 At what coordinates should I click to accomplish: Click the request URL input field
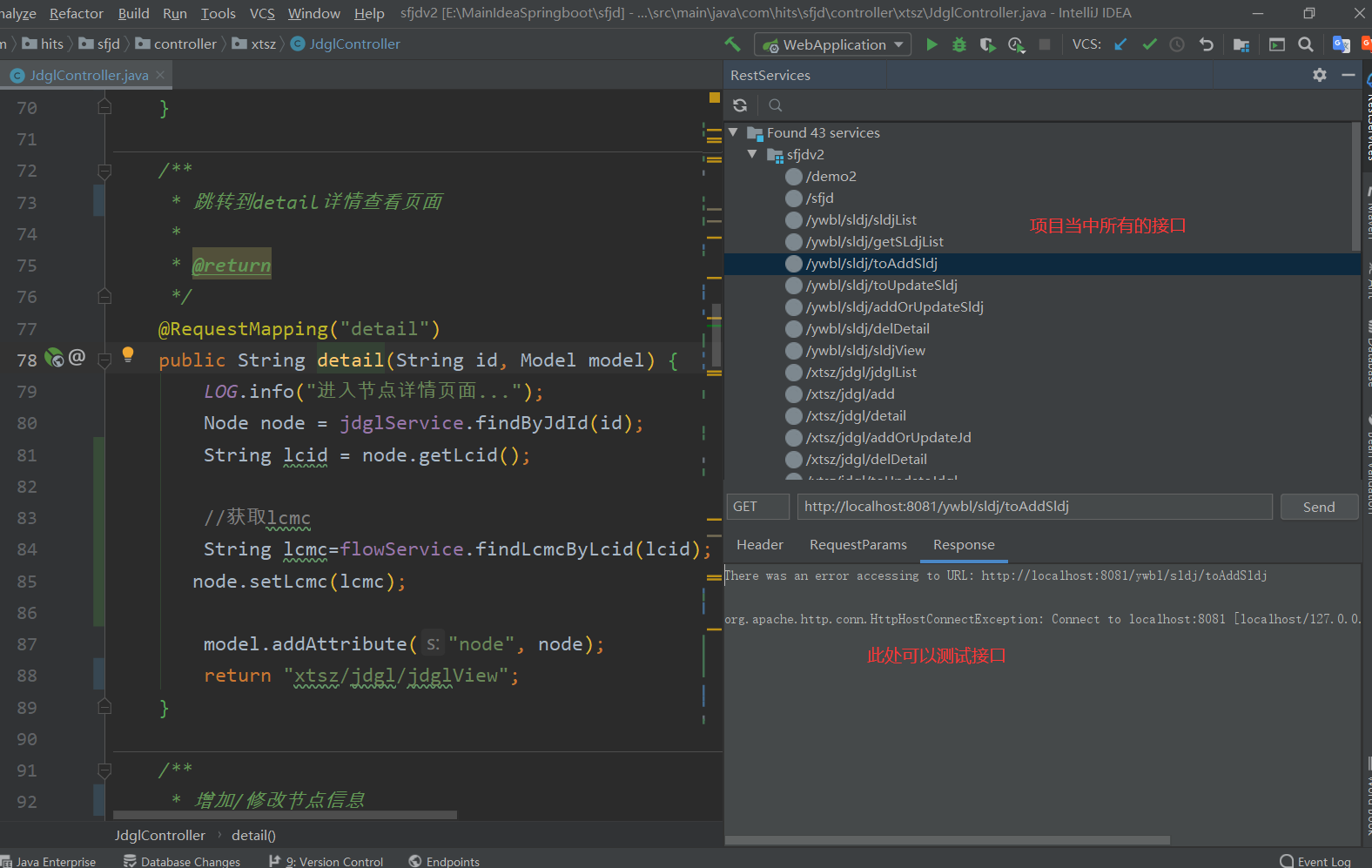(1034, 507)
